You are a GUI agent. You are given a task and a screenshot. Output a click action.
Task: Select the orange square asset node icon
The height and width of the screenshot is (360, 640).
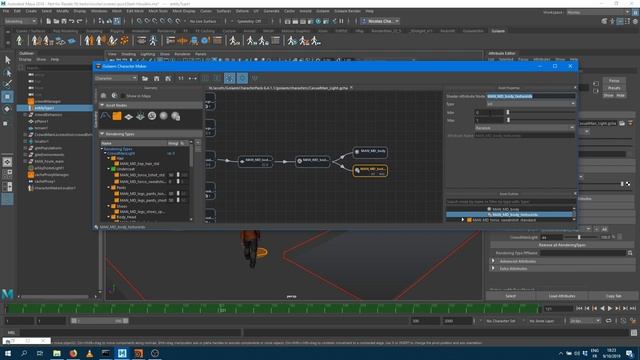[x=117, y=116]
